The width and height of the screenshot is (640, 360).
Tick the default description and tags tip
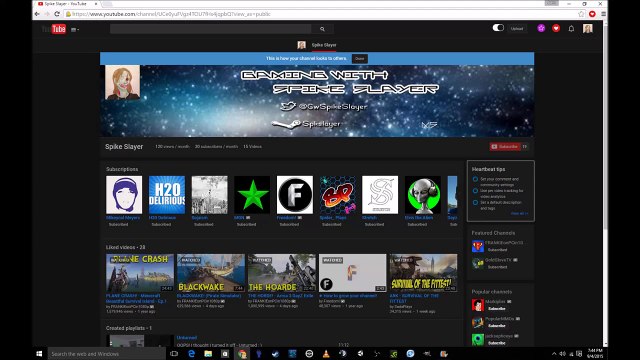(475, 202)
